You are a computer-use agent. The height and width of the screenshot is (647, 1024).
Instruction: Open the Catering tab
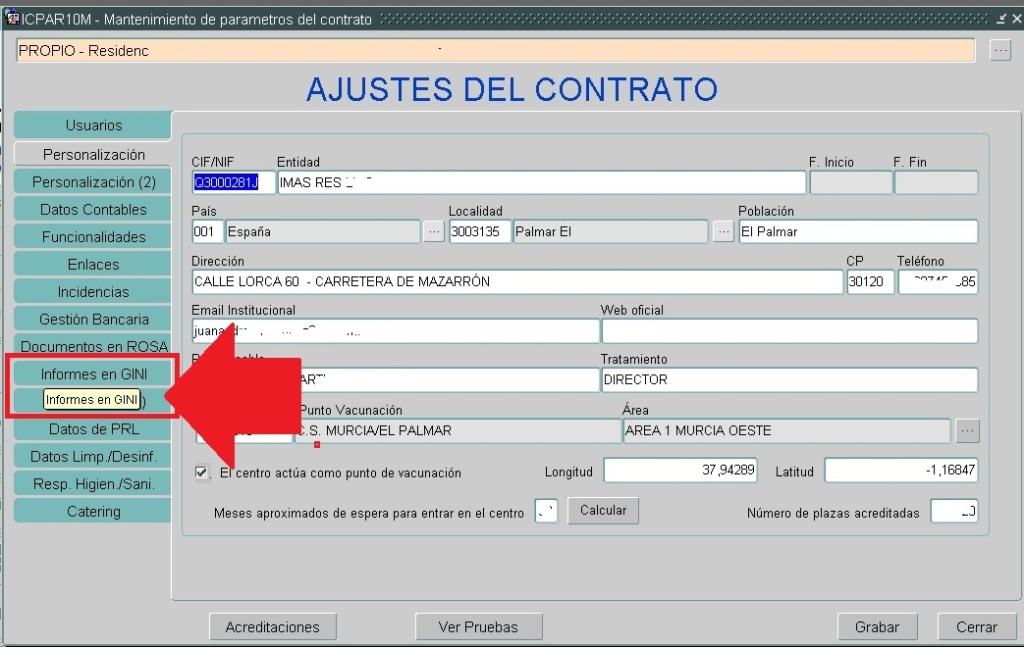(93, 512)
